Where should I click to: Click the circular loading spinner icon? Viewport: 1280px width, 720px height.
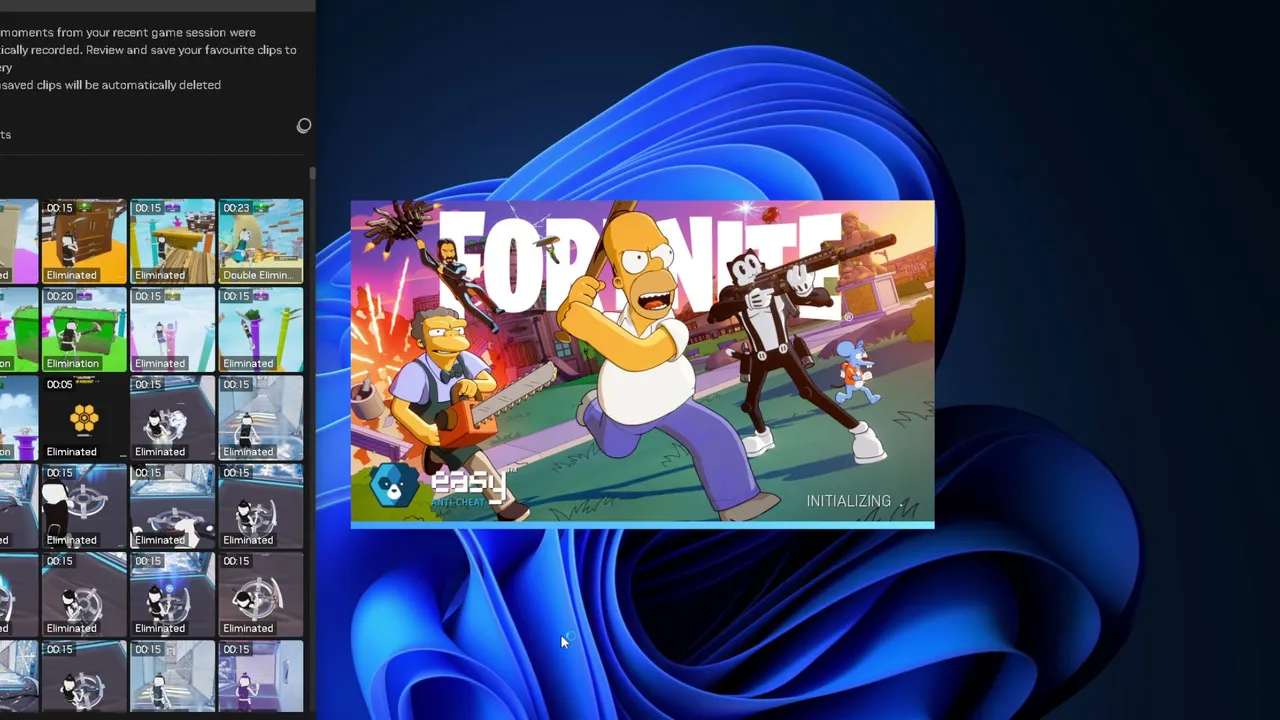(x=304, y=126)
